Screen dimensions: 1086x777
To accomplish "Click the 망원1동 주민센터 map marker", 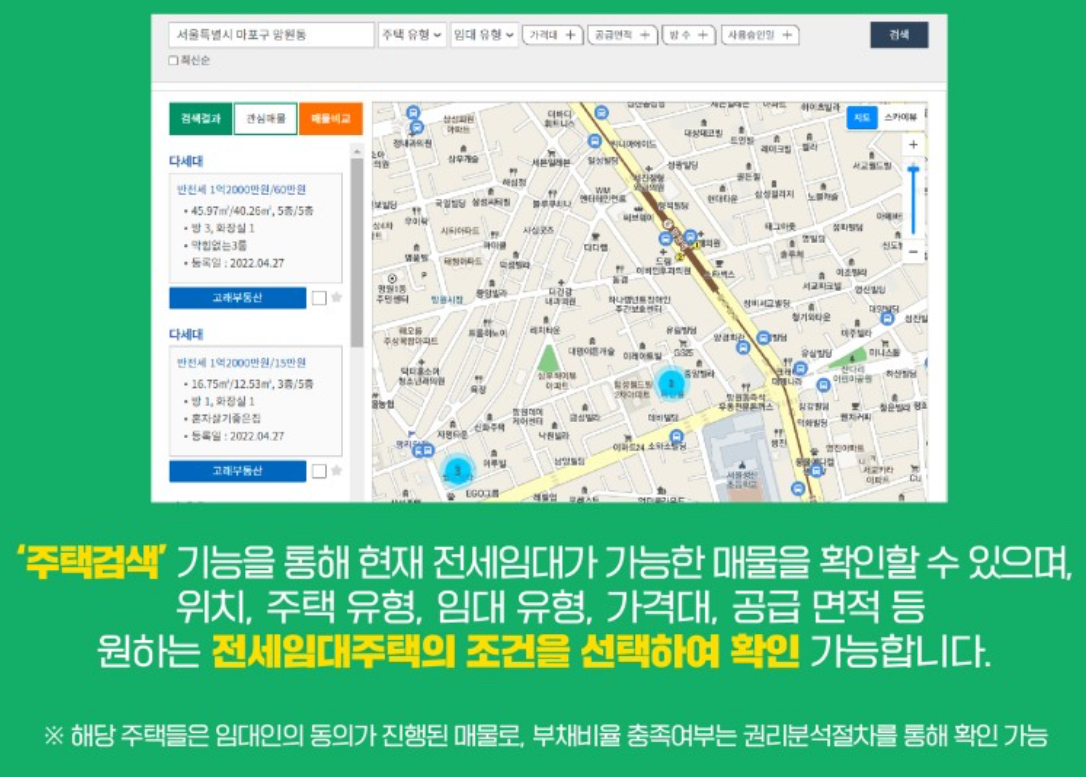I will (x=392, y=278).
